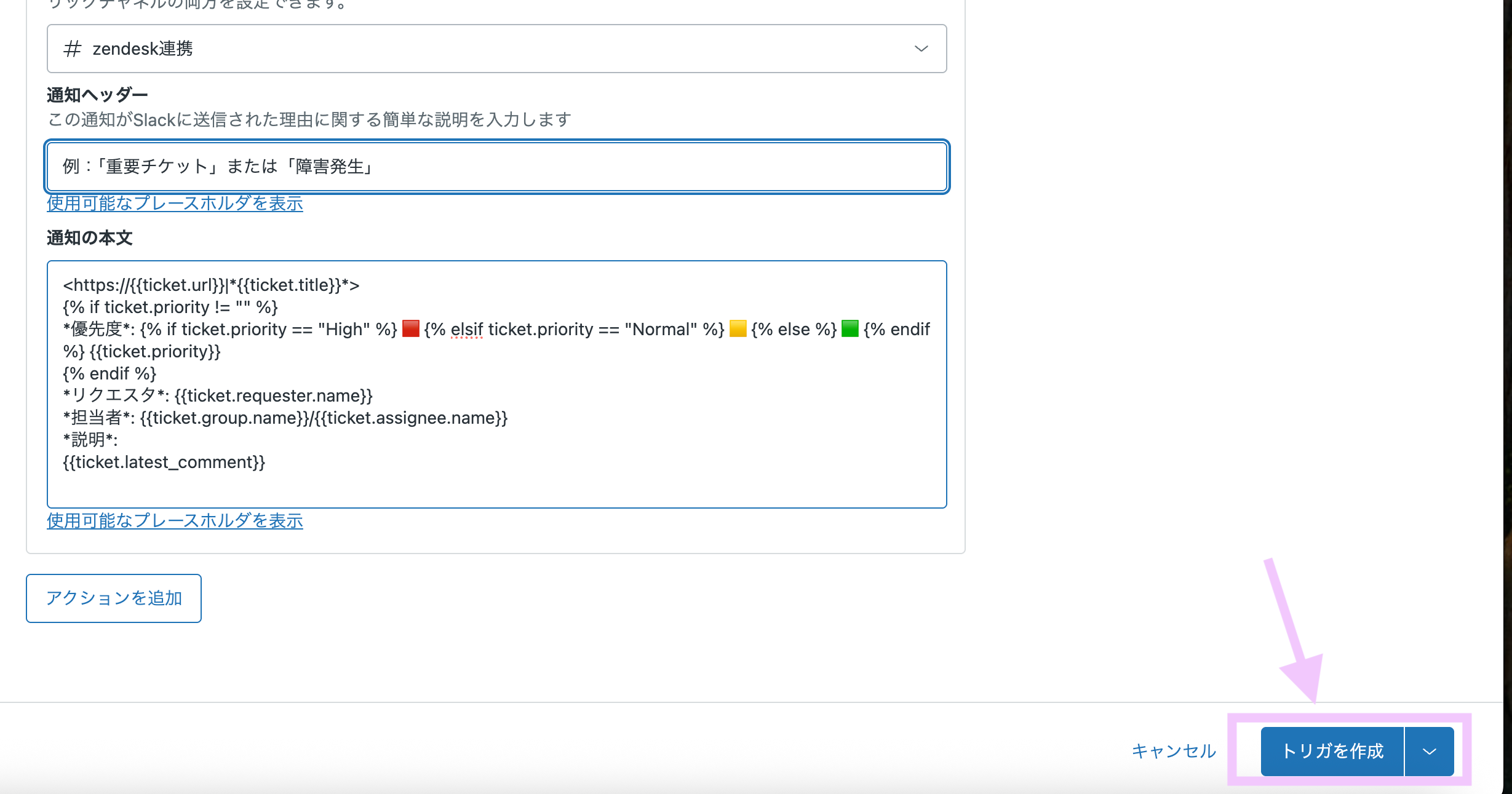Click the green square emoji

click(x=850, y=329)
